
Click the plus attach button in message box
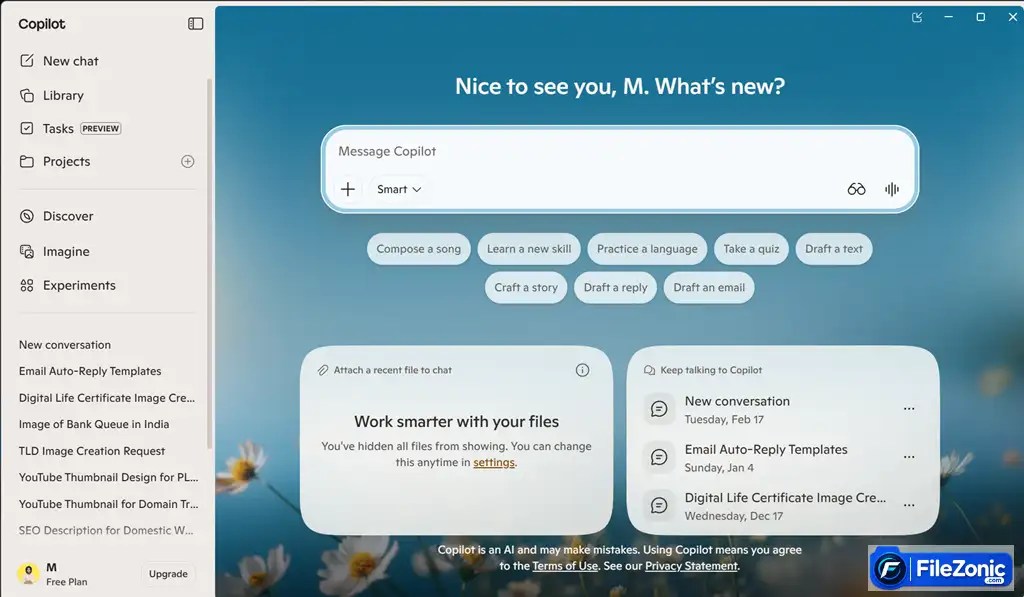coord(347,189)
